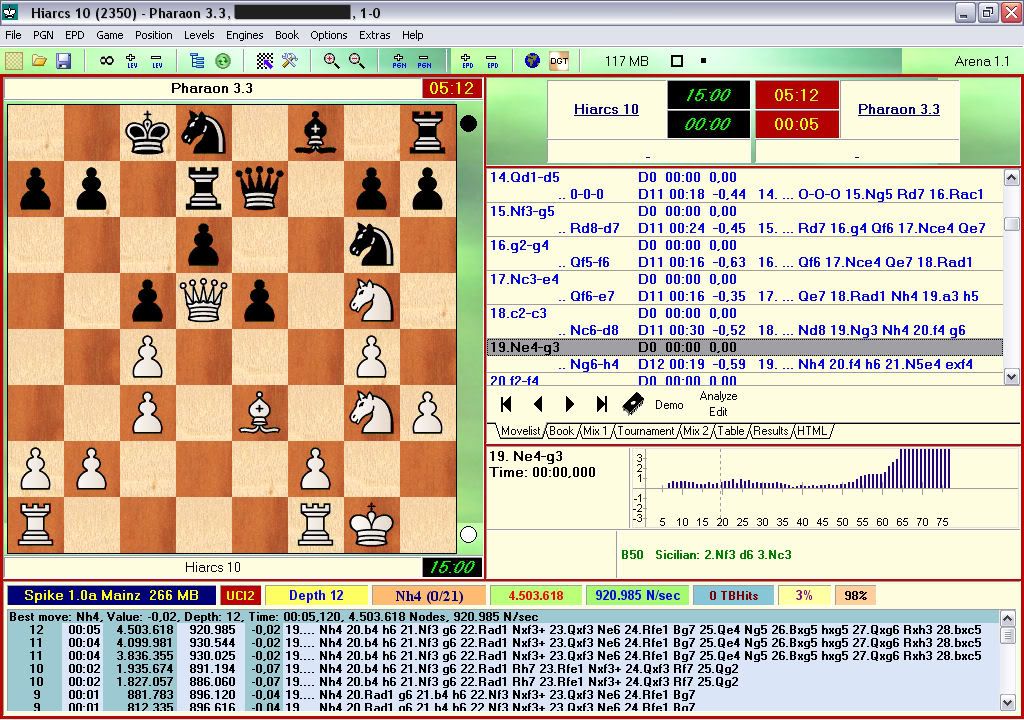Open the File menu
Viewport: 1024px width, 720px height.
[13, 35]
